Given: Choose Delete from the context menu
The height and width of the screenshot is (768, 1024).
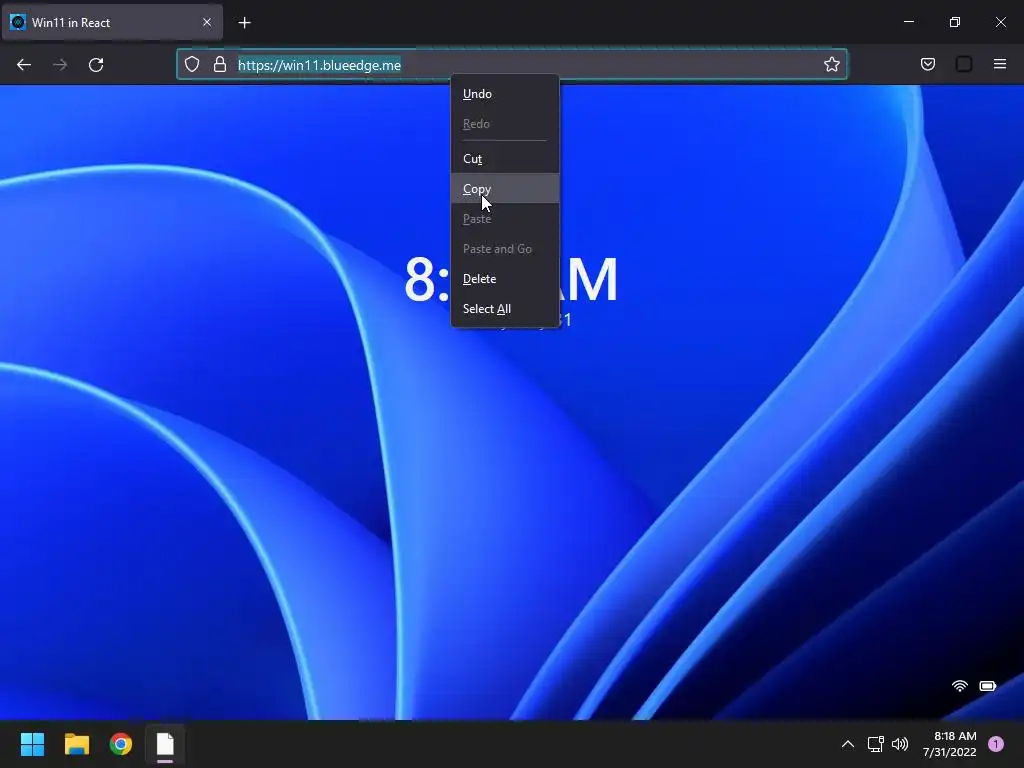Looking at the screenshot, I should (505, 279).
